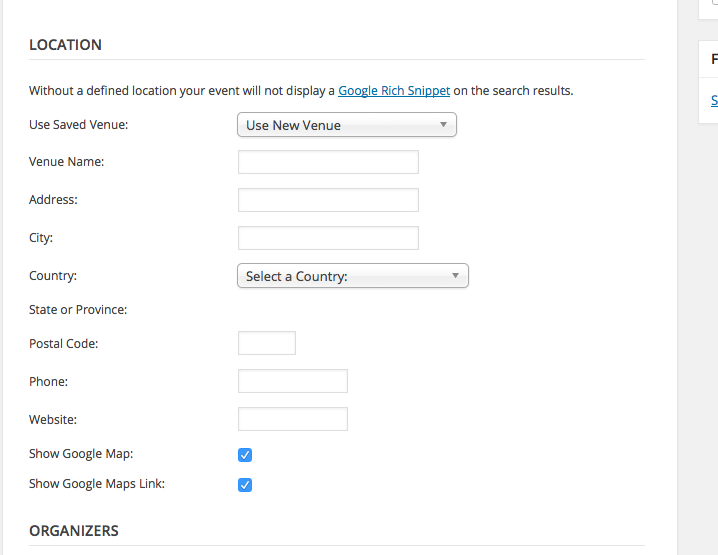The height and width of the screenshot is (555, 718).
Task: Click the "Use Saved Venue:" label text
Action: (78, 125)
